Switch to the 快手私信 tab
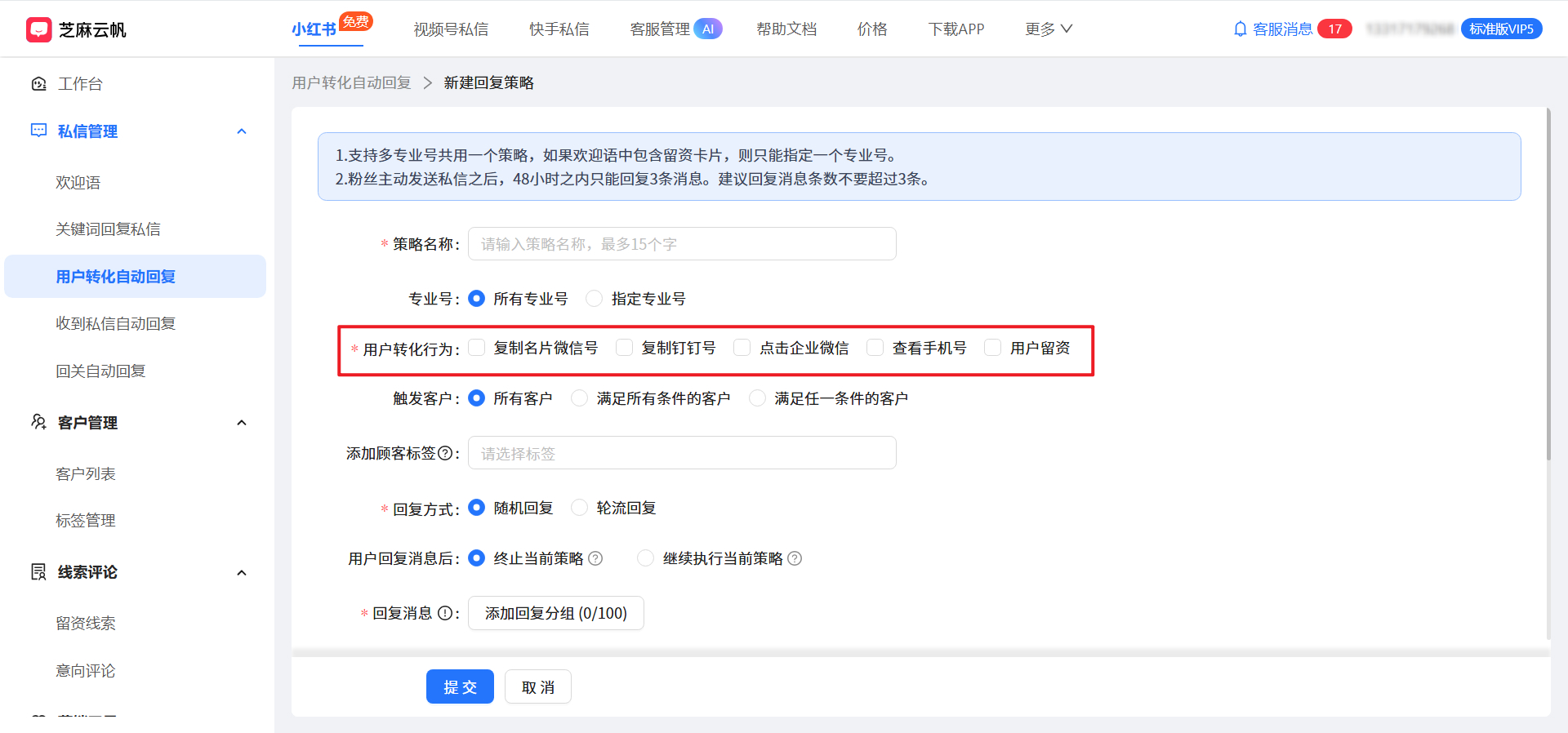Viewport: 1568px width, 733px height. click(x=559, y=29)
